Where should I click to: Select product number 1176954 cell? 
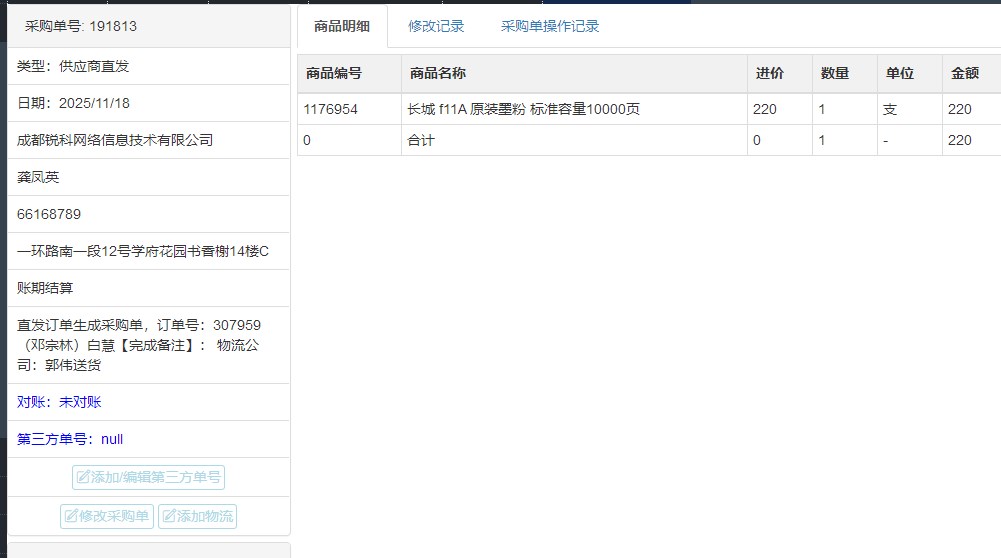[x=331, y=110]
